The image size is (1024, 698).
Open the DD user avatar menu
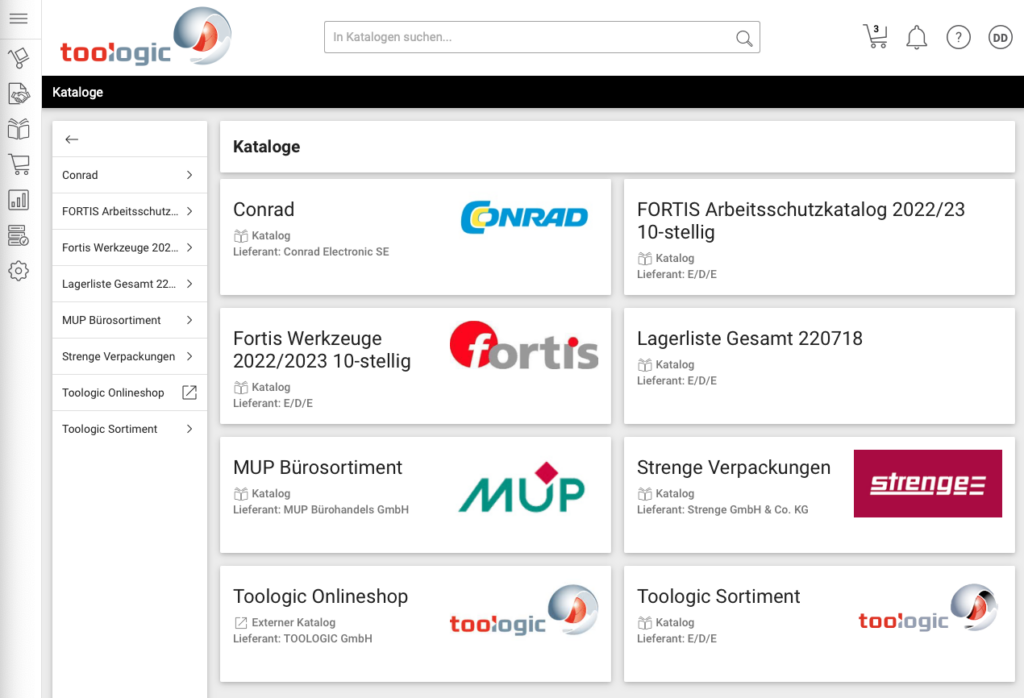point(1000,37)
